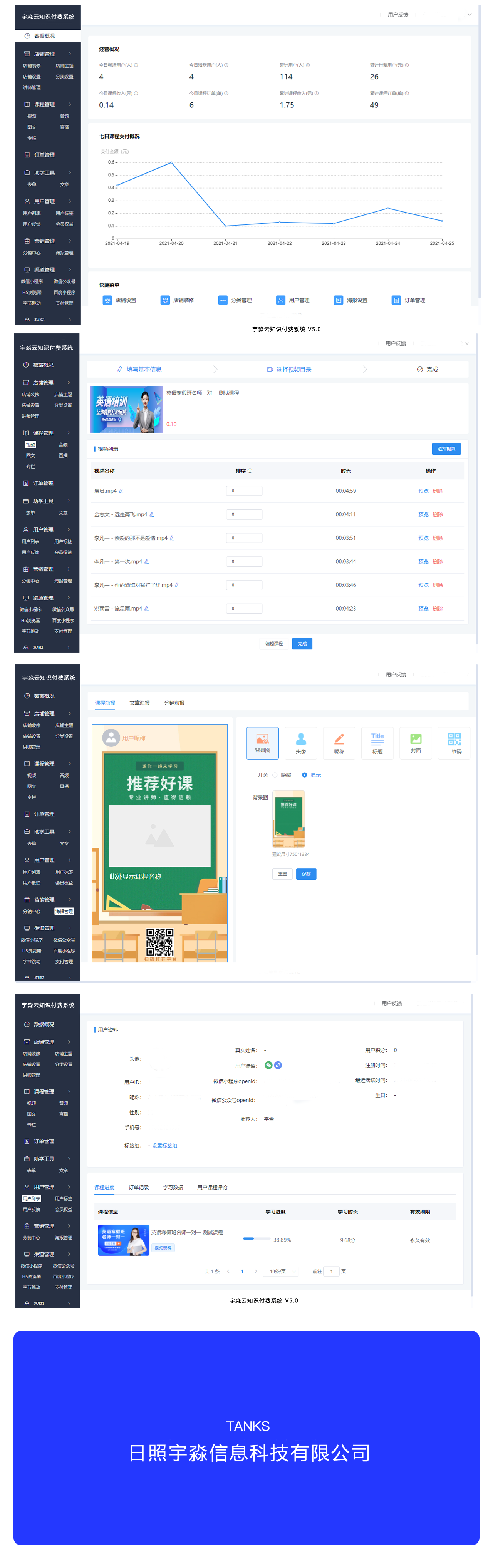
Task: Open the 订单记录 tab
Action: point(139,1187)
